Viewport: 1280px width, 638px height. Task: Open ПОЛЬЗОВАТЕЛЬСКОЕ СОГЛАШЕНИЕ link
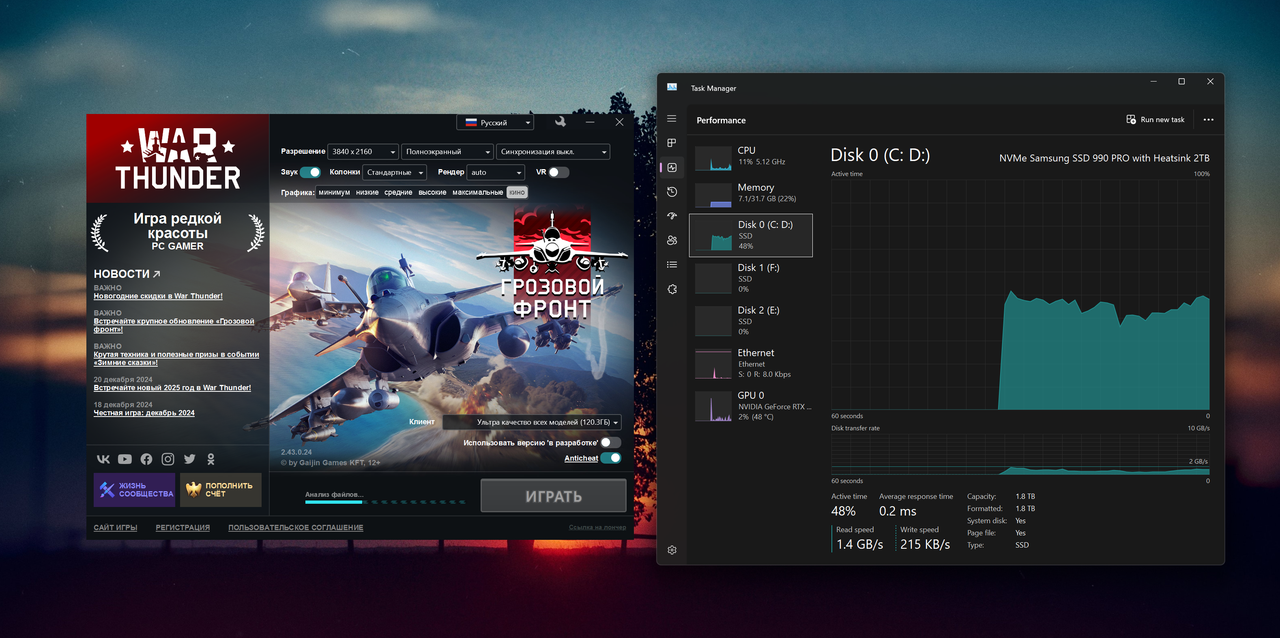296,527
